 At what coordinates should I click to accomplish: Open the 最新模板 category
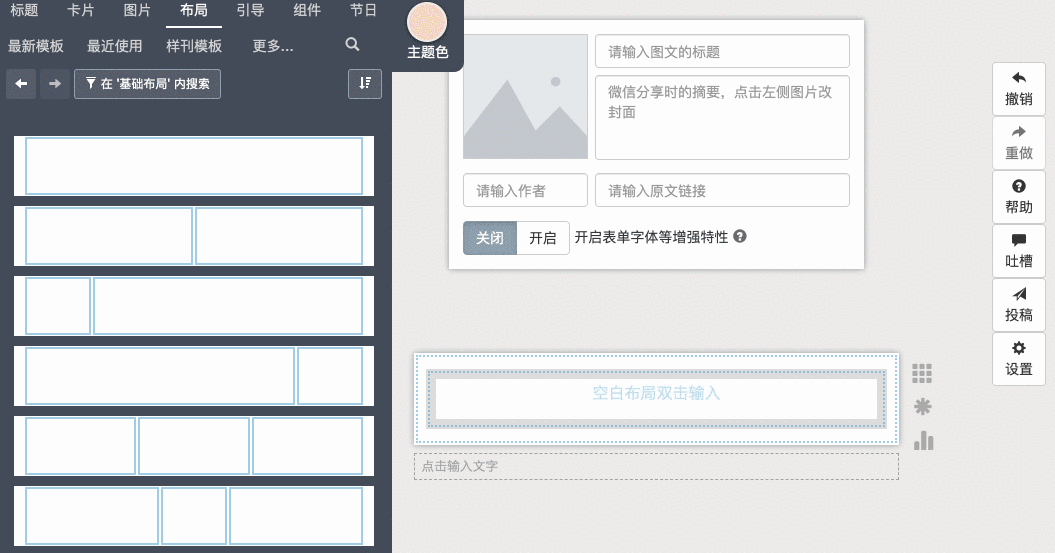tap(36, 46)
